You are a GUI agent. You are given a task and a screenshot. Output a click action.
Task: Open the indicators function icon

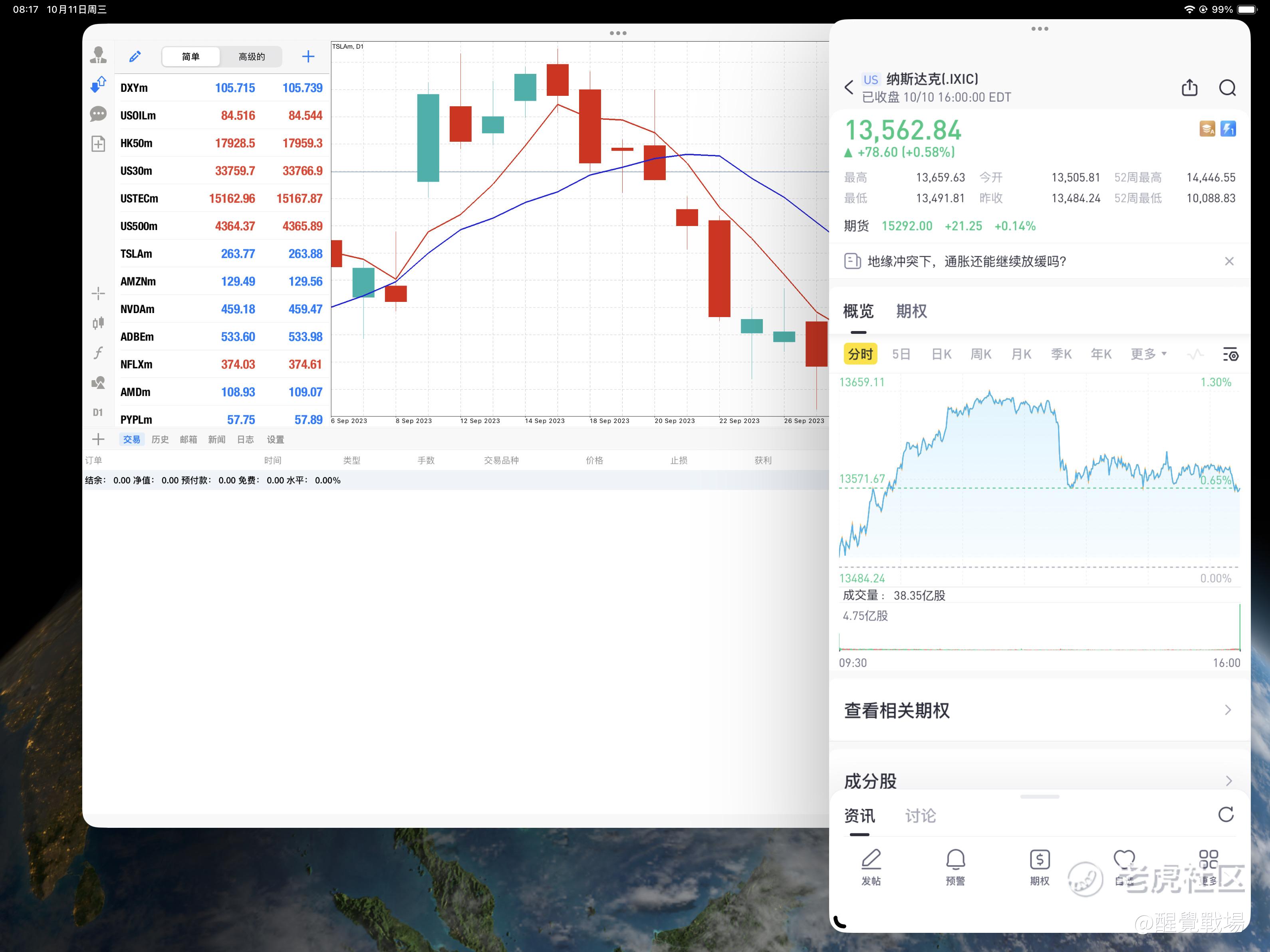point(98,352)
